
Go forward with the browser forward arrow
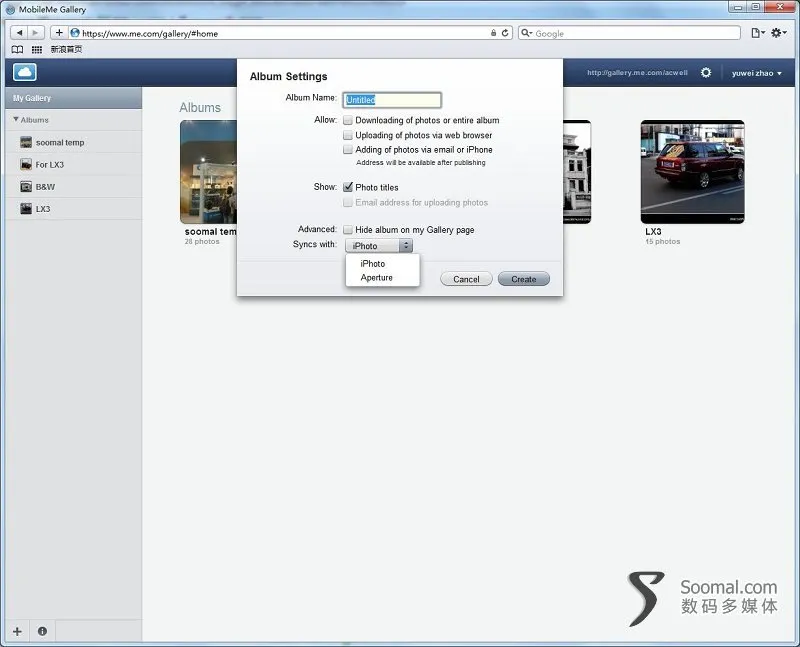35,33
